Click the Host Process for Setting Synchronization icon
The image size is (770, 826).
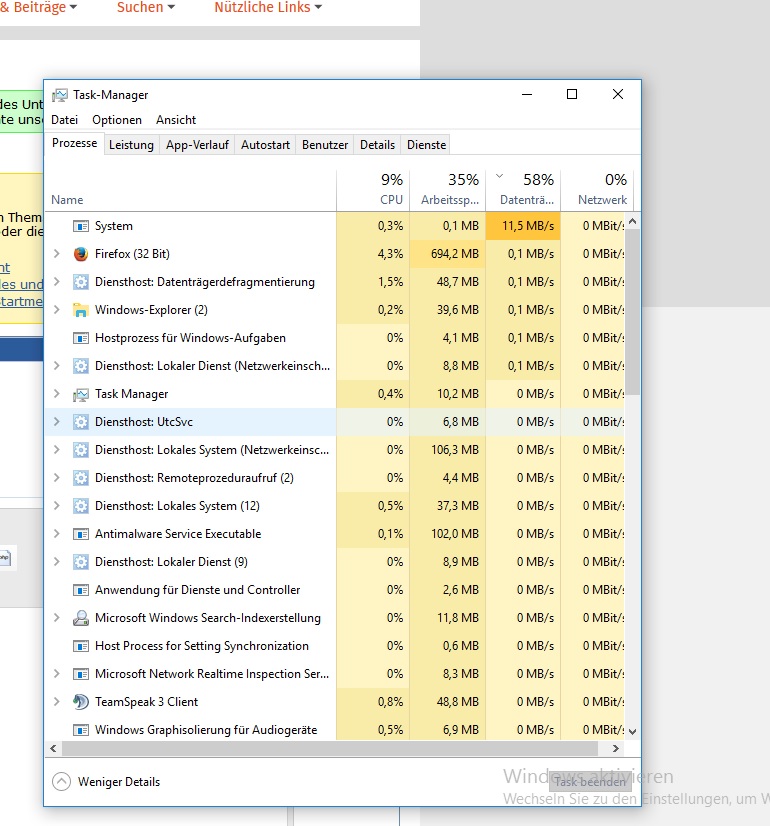click(x=81, y=646)
